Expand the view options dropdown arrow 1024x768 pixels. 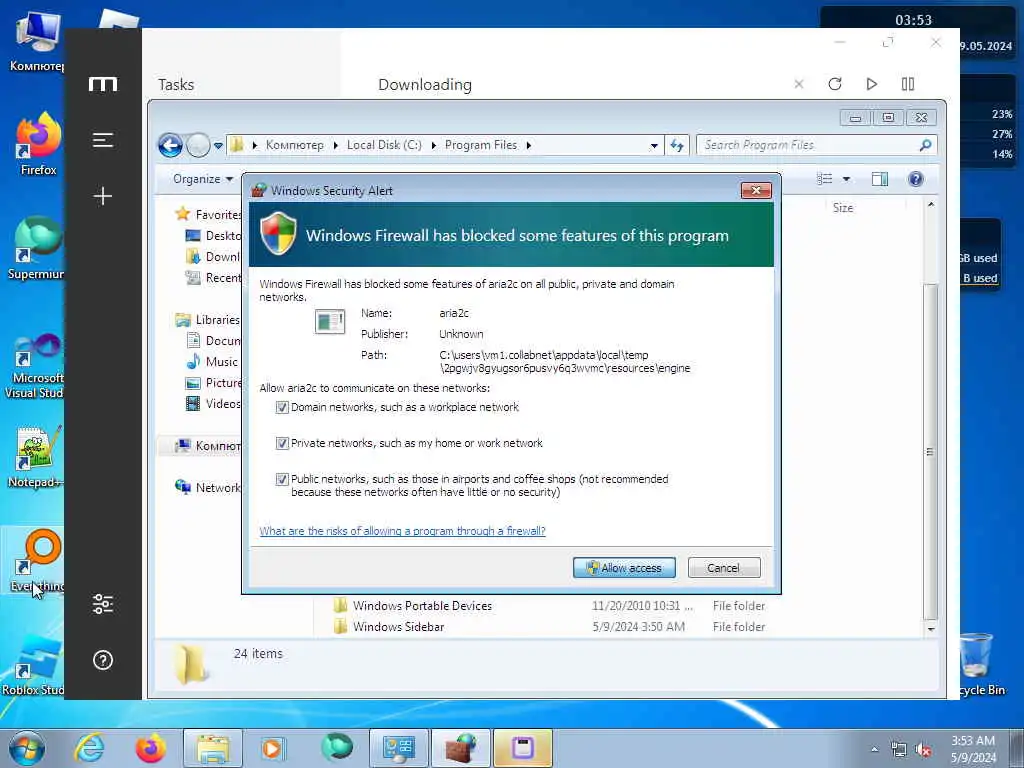[x=846, y=179]
